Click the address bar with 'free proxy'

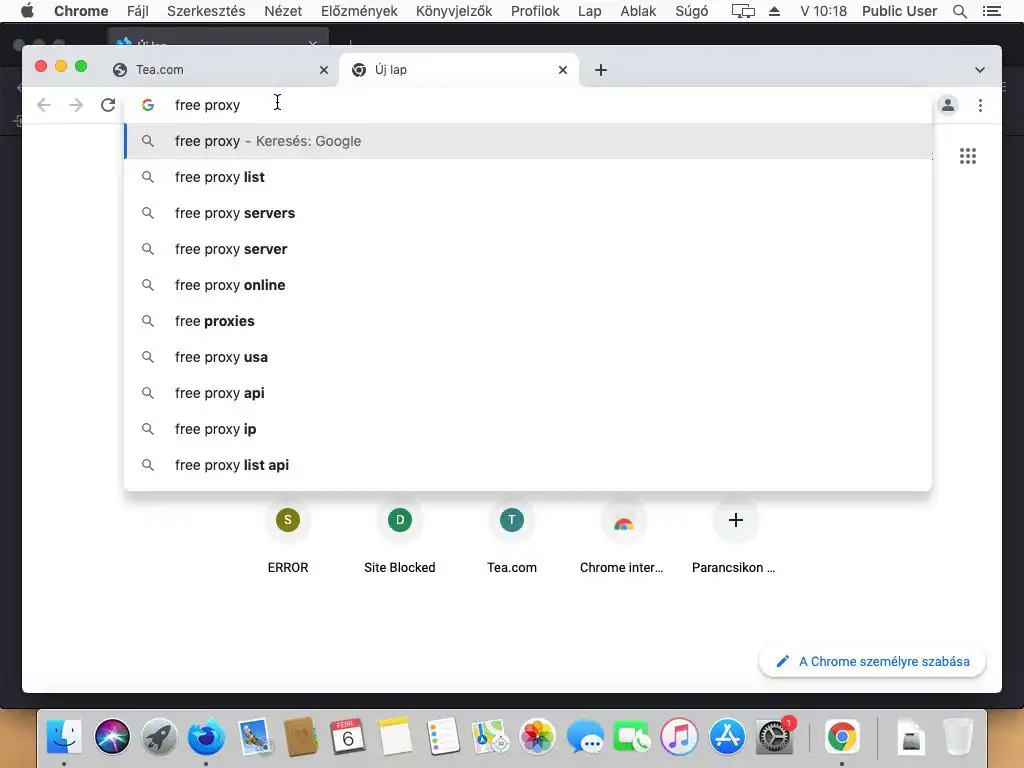click(x=528, y=105)
